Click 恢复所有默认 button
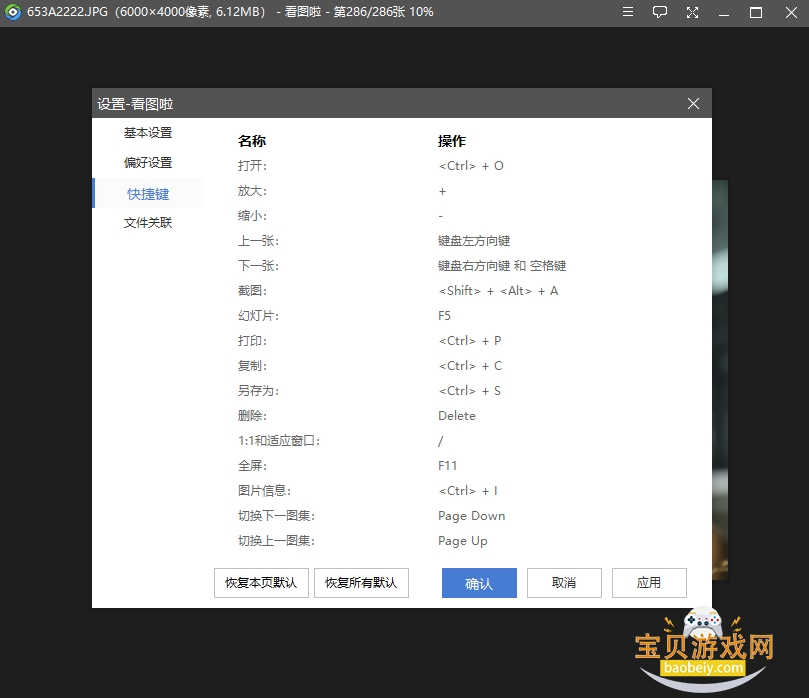 (x=361, y=583)
